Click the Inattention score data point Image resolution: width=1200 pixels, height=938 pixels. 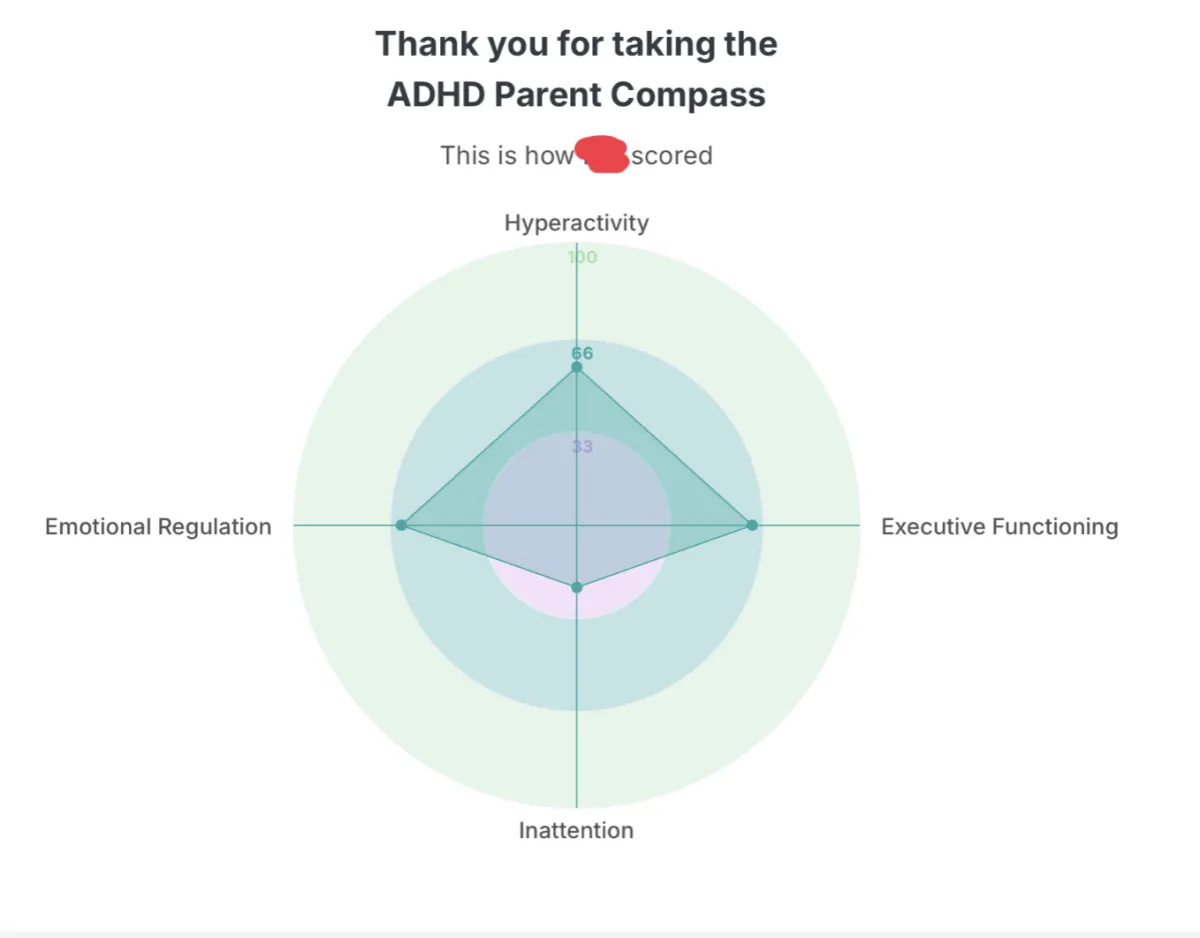point(576,587)
